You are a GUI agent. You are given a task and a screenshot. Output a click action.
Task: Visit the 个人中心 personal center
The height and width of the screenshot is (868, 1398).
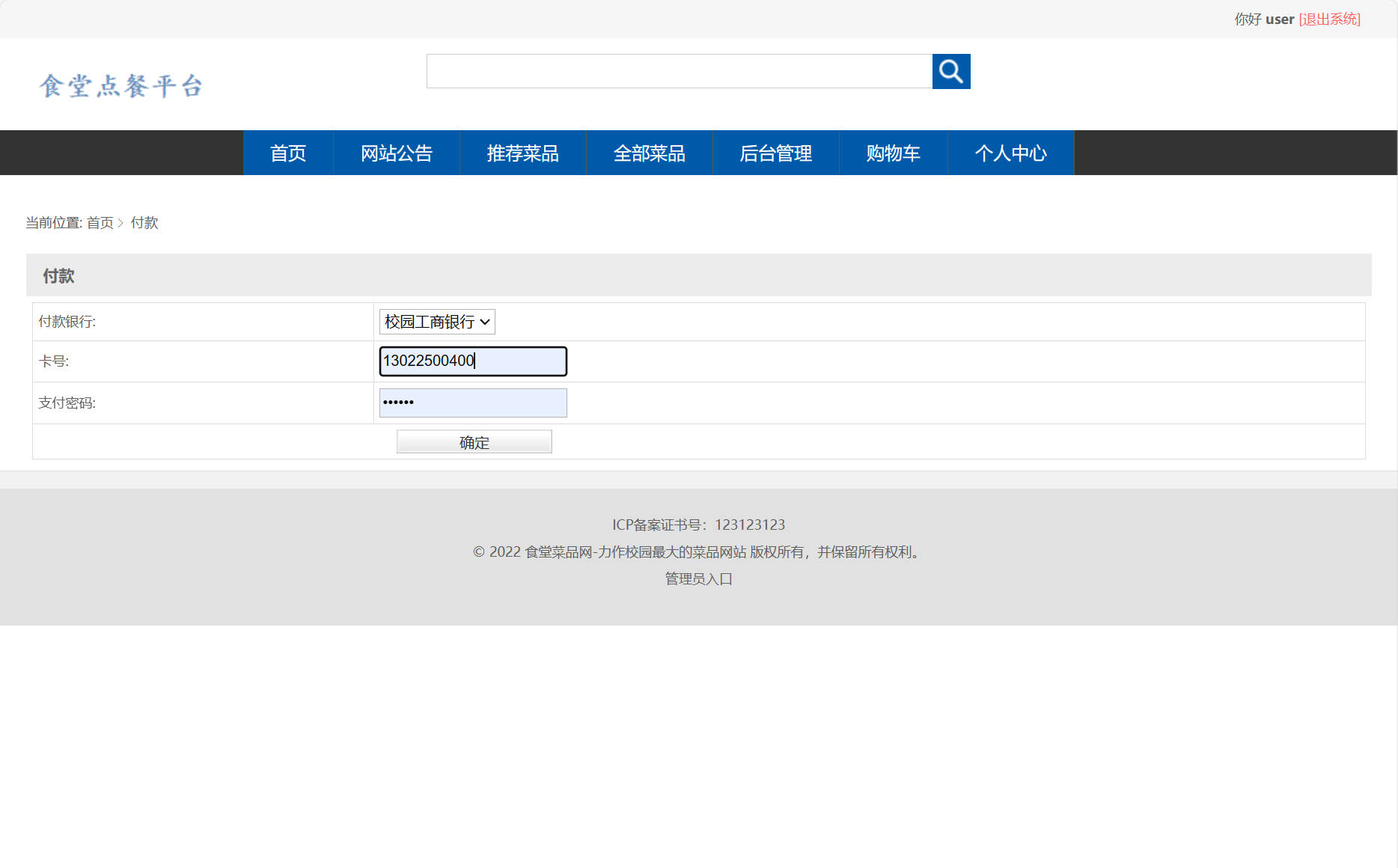point(1011,153)
